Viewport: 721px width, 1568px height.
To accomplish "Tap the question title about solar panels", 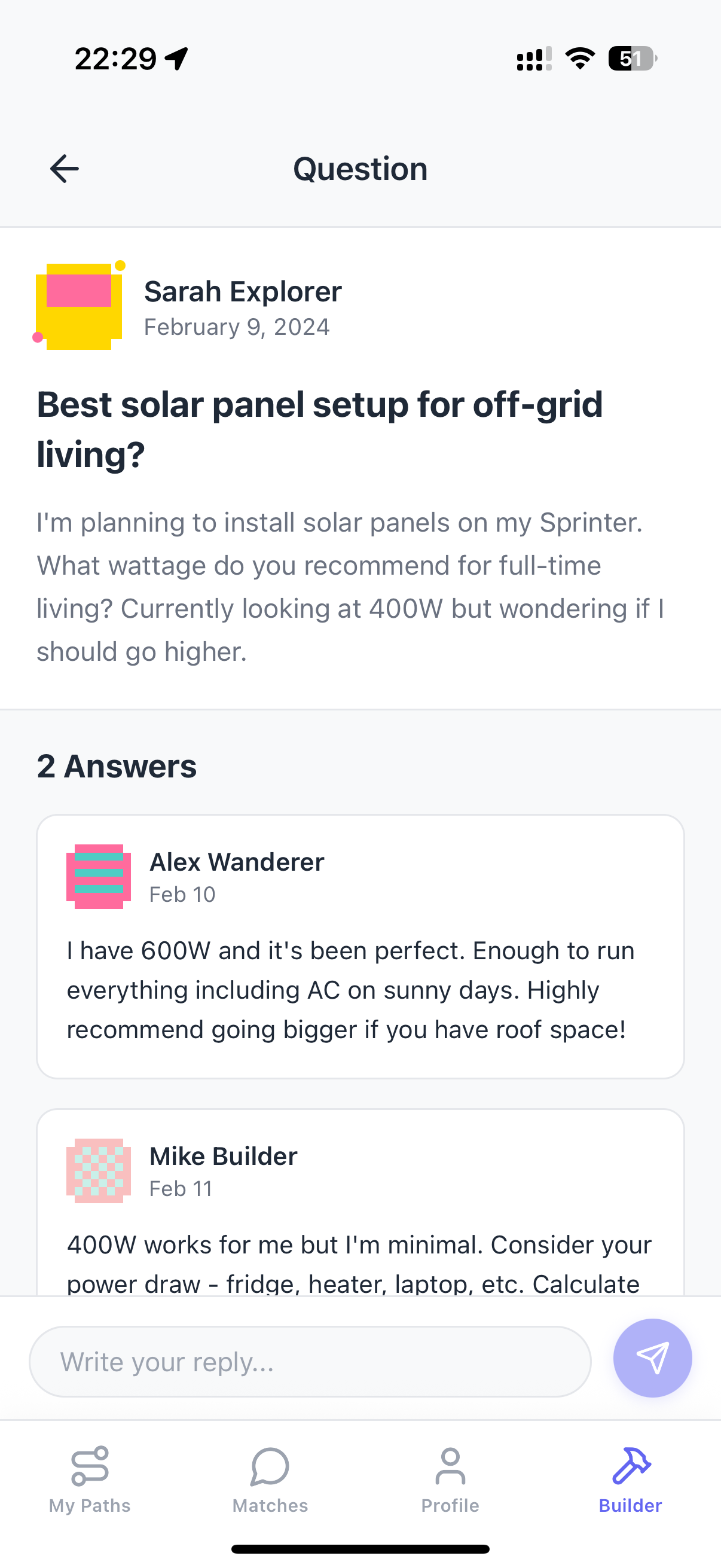I will point(320,429).
